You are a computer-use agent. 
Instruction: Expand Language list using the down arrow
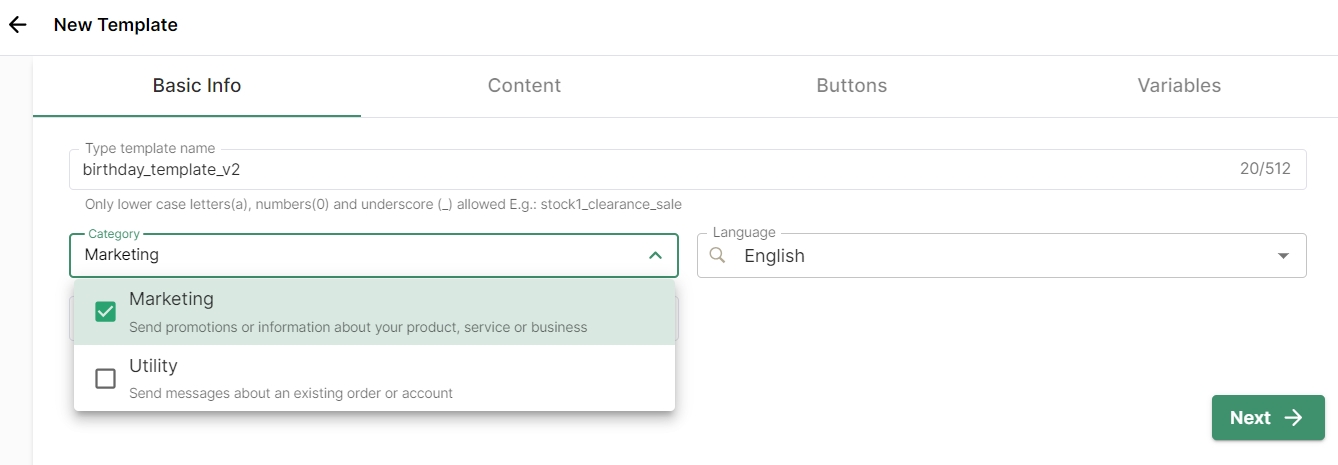click(x=1283, y=257)
